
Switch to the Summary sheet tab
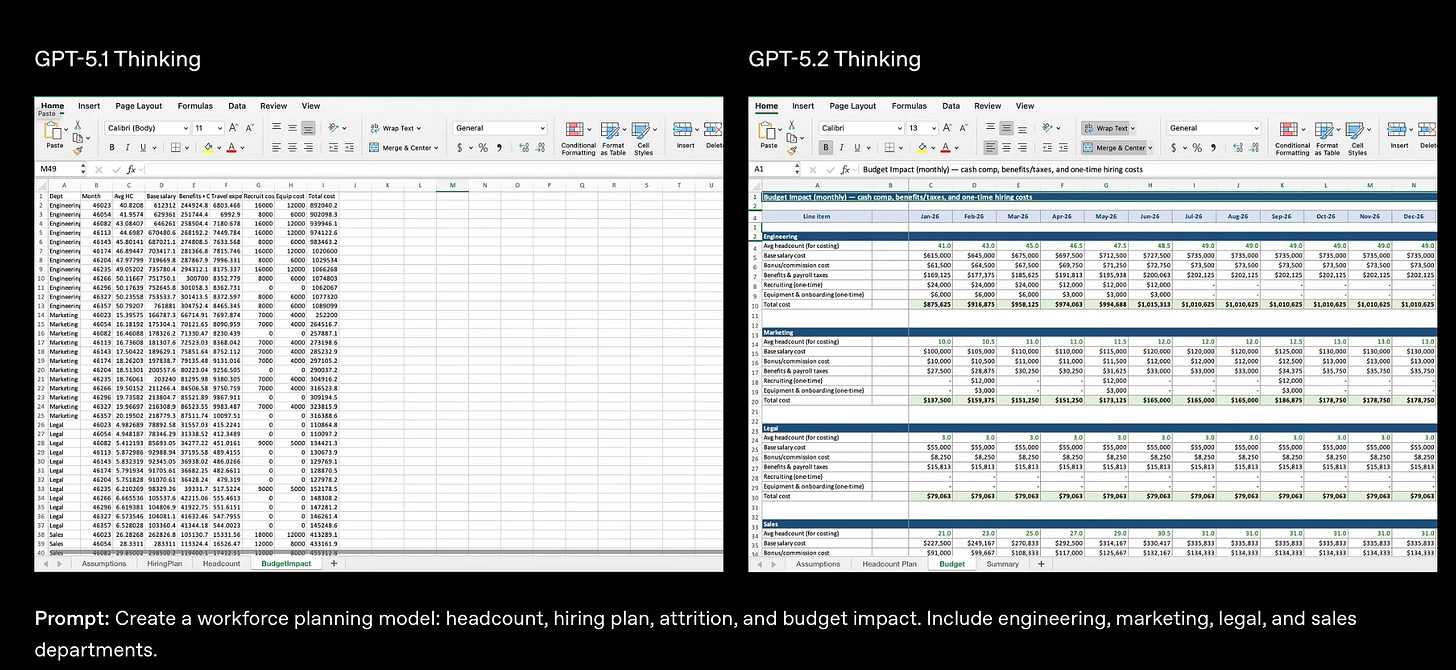1002,563
